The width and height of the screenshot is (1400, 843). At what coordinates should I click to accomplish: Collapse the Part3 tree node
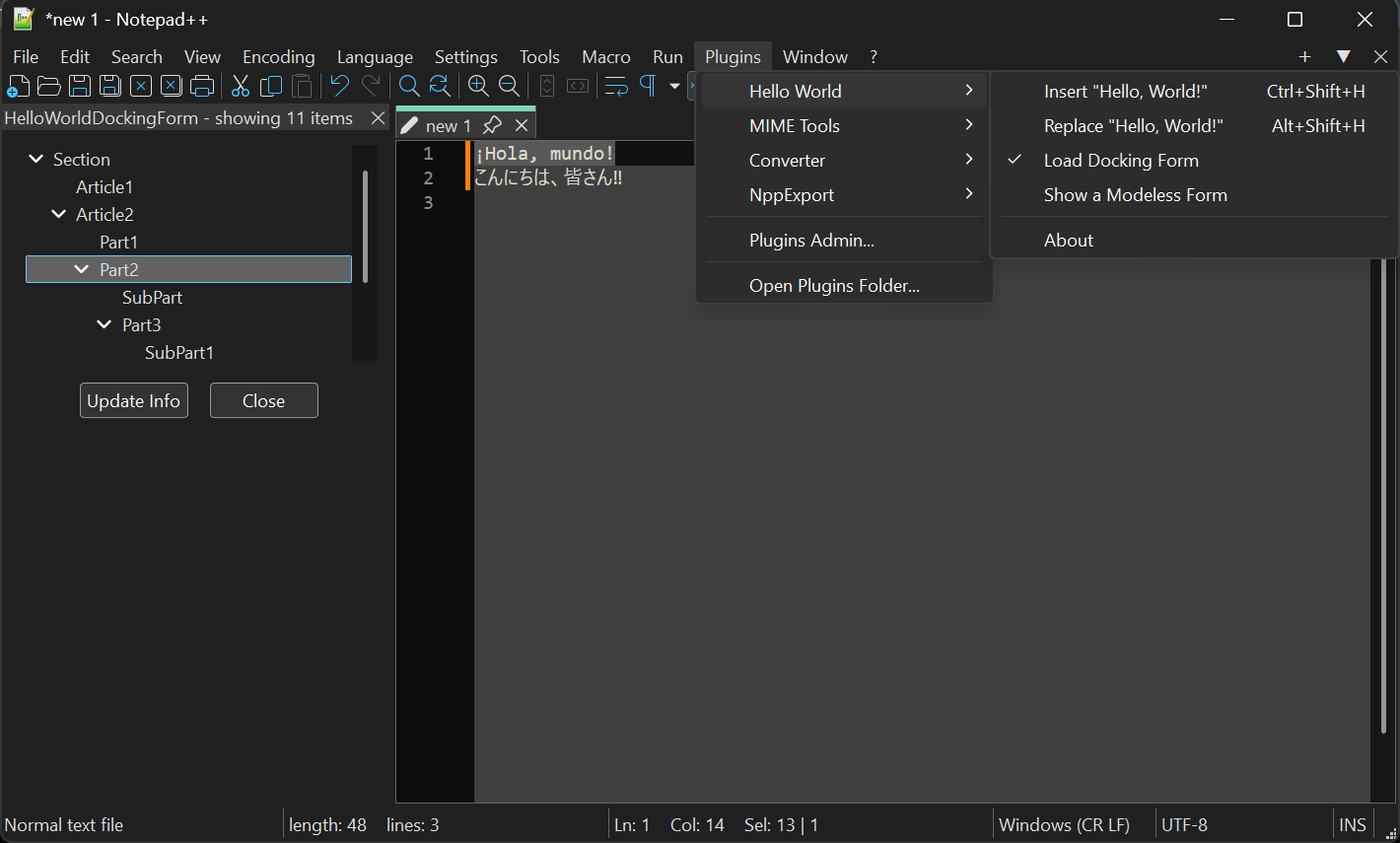105,324
